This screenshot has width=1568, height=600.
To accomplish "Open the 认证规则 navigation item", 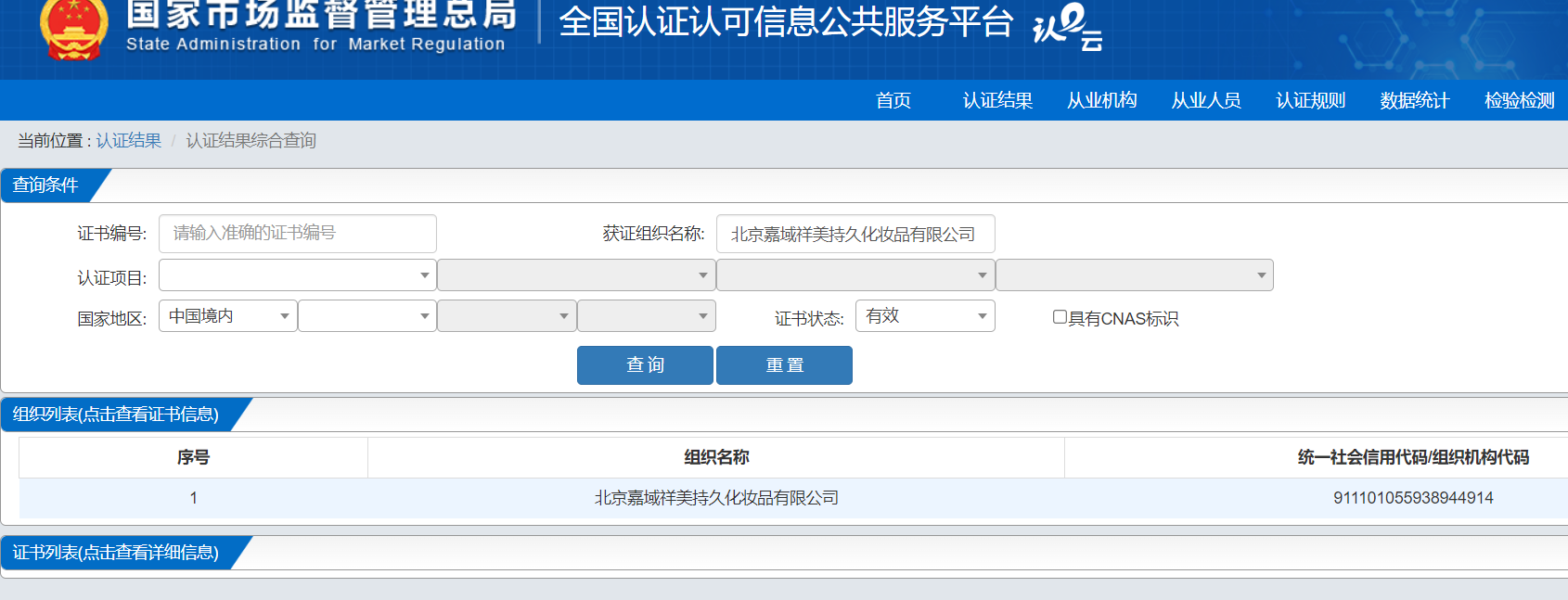I will click(1310, 100).
